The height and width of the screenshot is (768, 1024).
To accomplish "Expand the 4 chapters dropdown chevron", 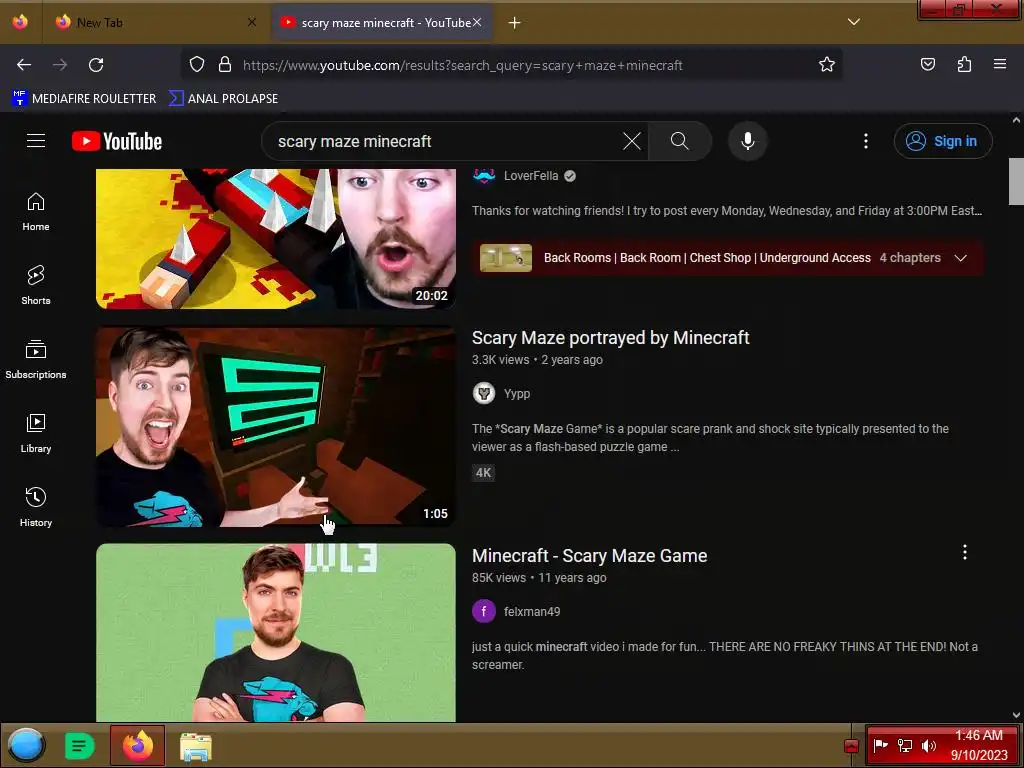I will [x=961, y=258].
